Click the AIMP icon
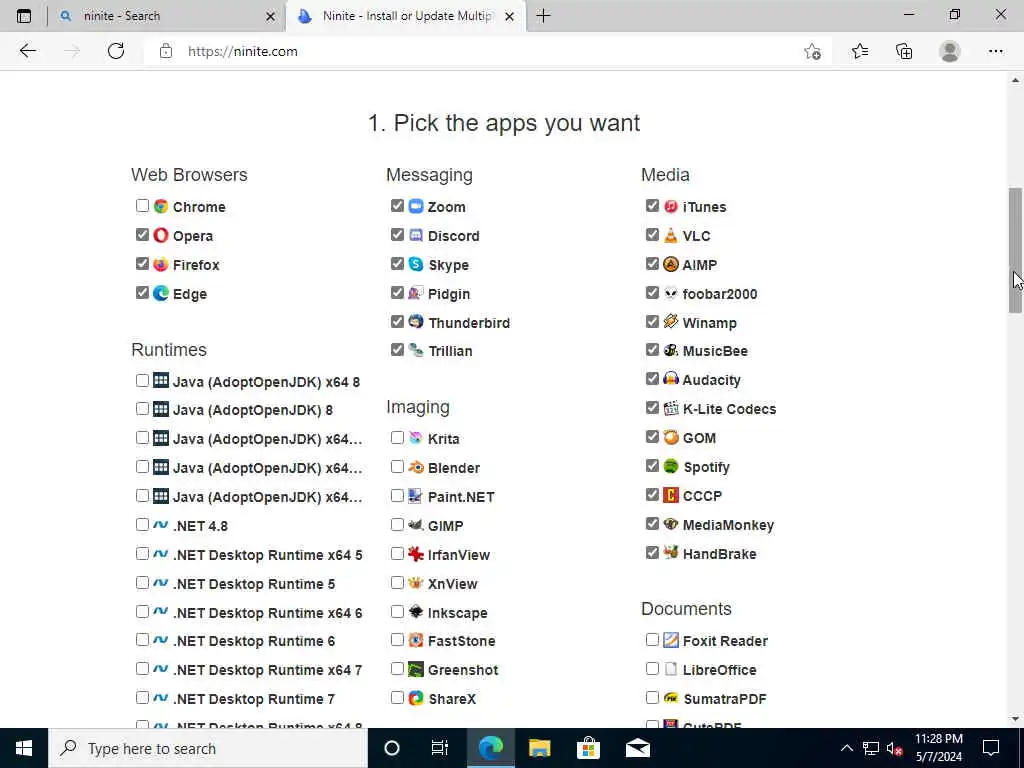 click(x=671, y=264)
